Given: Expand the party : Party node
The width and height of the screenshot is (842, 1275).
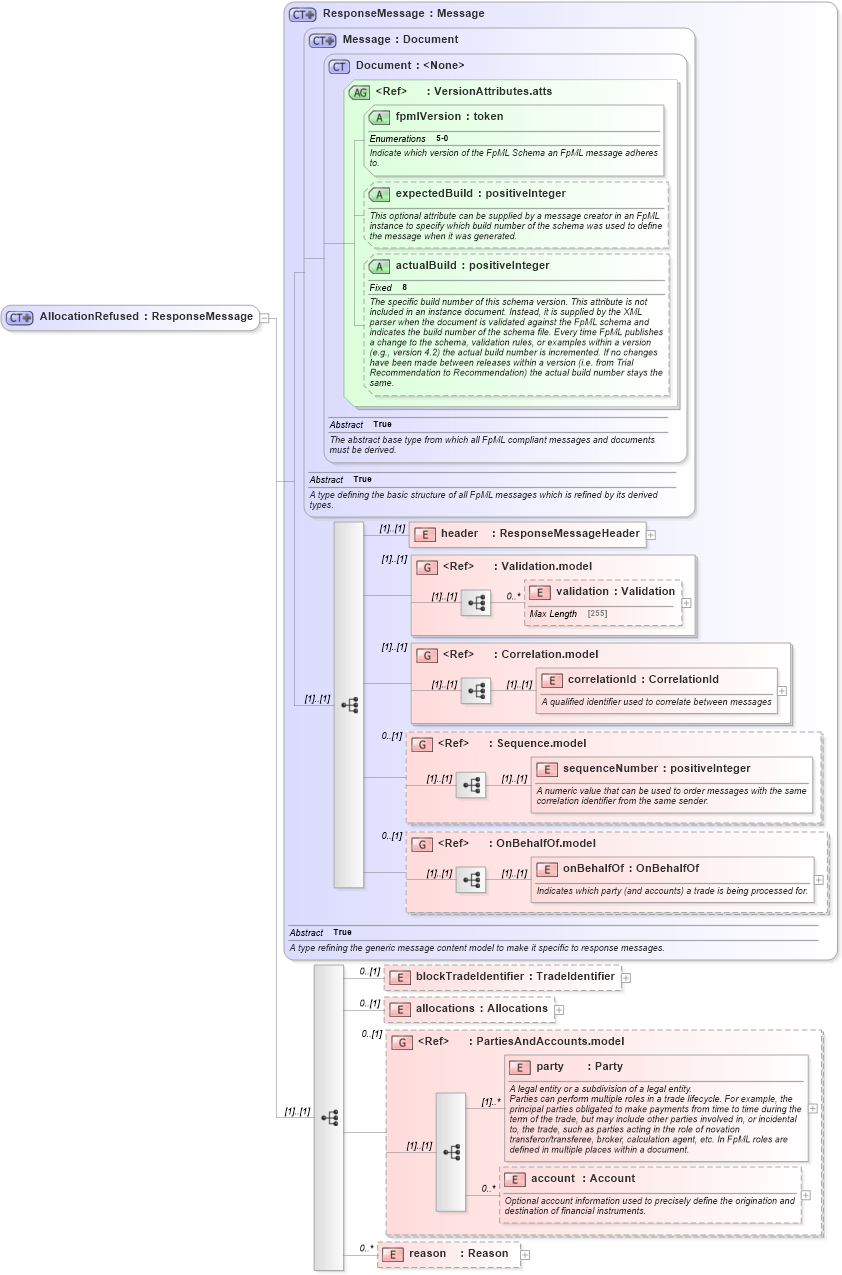Looking at the screenshot, I should click(x=814, y=1108).
